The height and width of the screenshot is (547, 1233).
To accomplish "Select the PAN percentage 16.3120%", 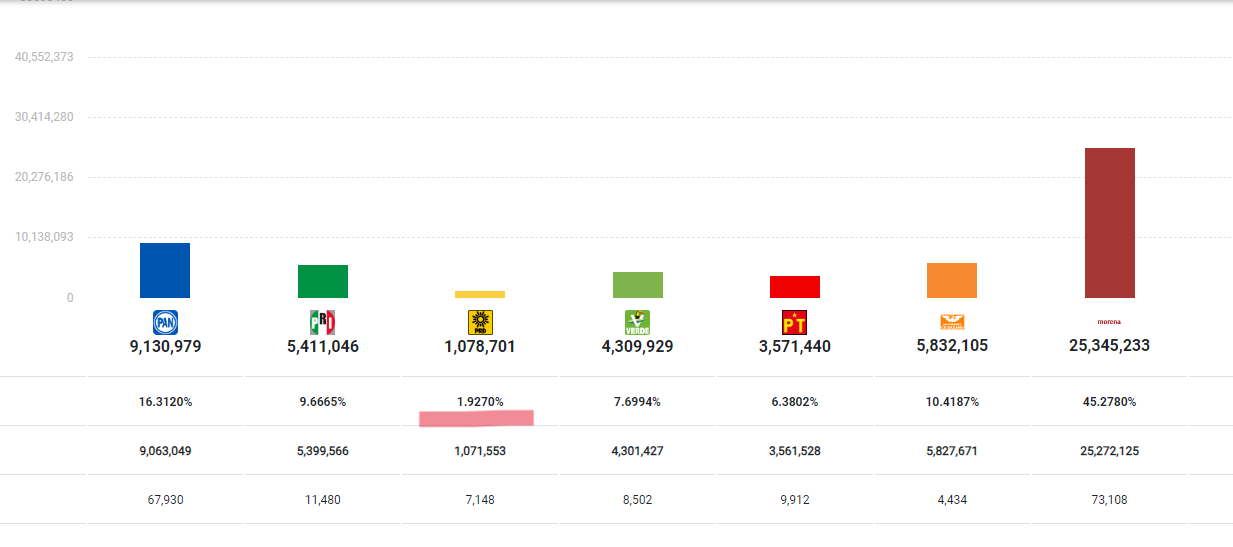I will [165, 402].
